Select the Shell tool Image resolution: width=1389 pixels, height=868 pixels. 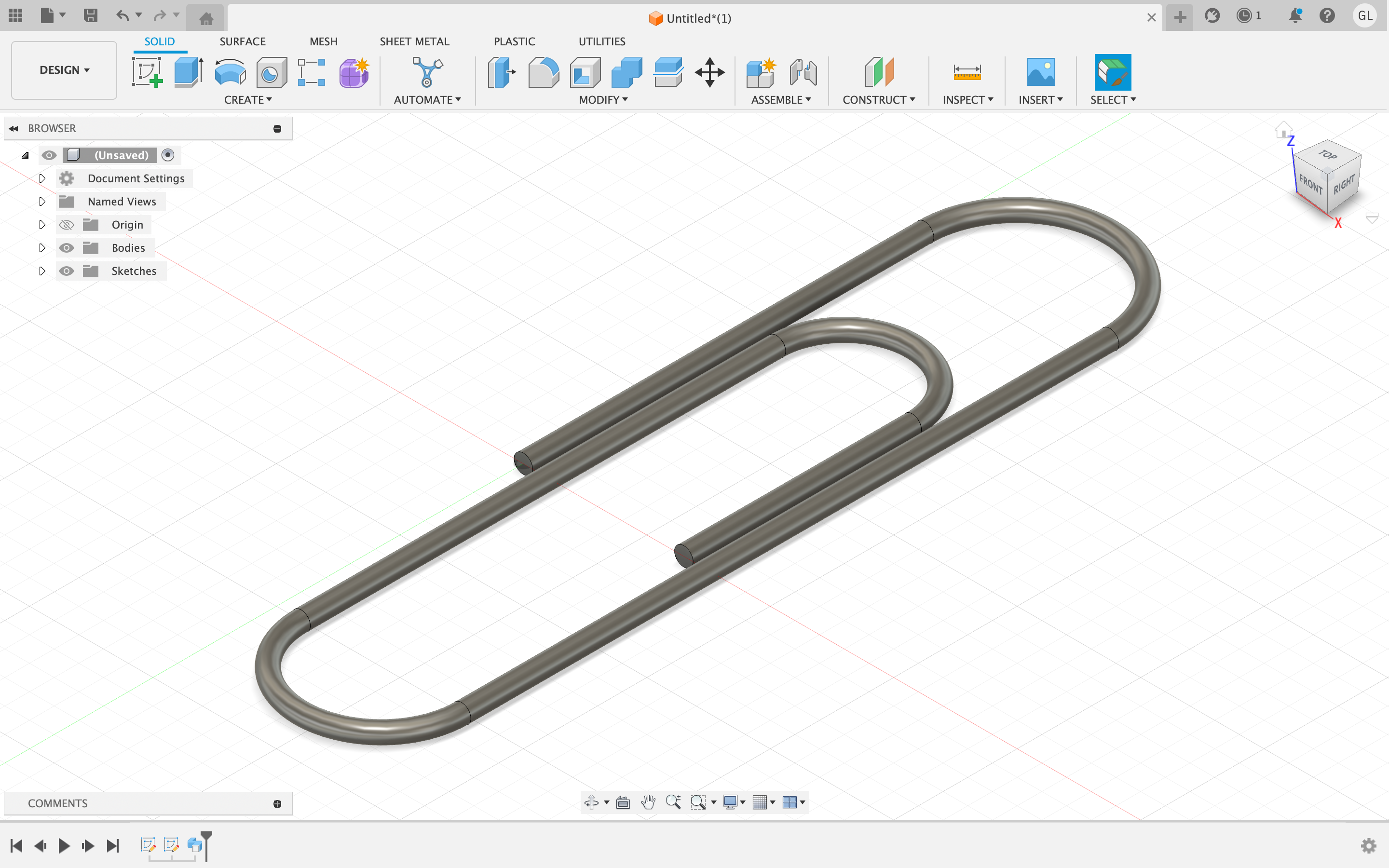coord(585,72)
